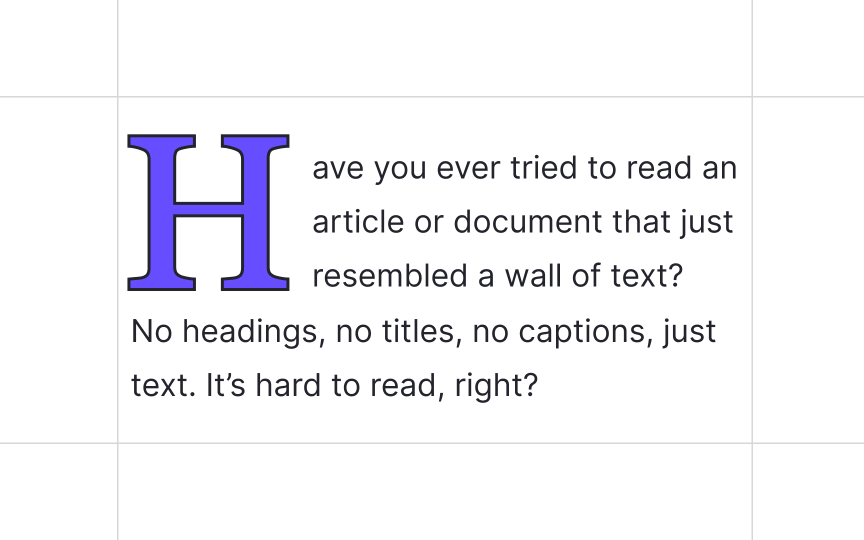
Task: Click the word "ave" after the drop cap
Action: tap(338, 168)
